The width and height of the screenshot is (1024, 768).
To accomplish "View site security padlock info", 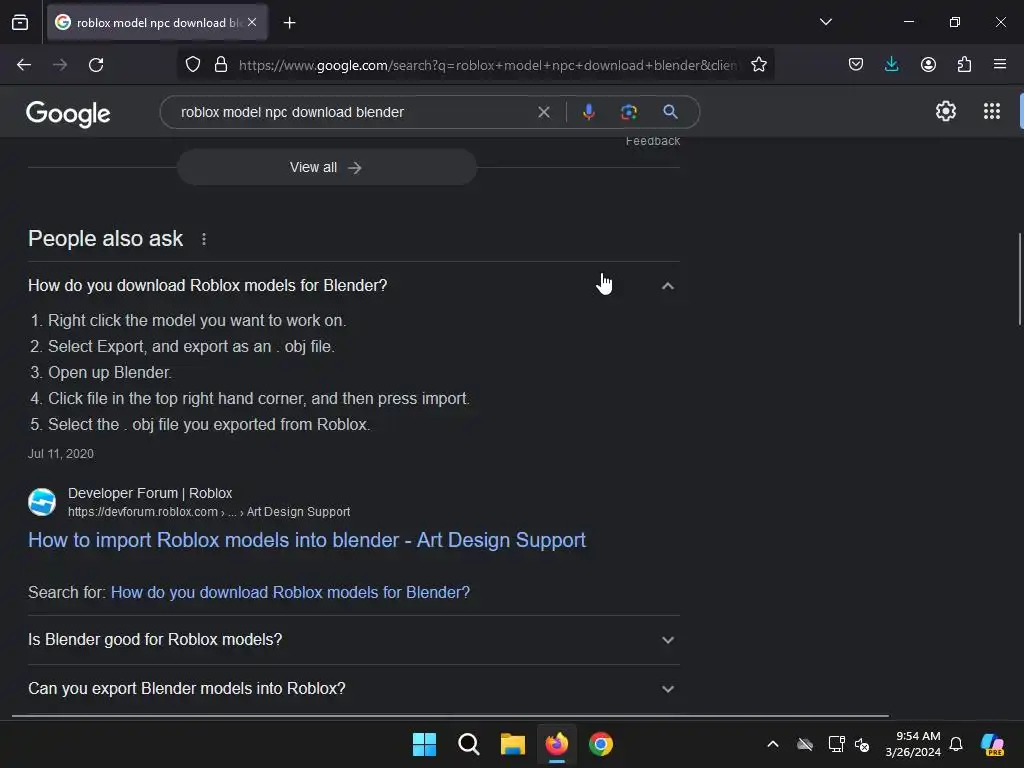I will pyautogui.click(x=221, y=65).
